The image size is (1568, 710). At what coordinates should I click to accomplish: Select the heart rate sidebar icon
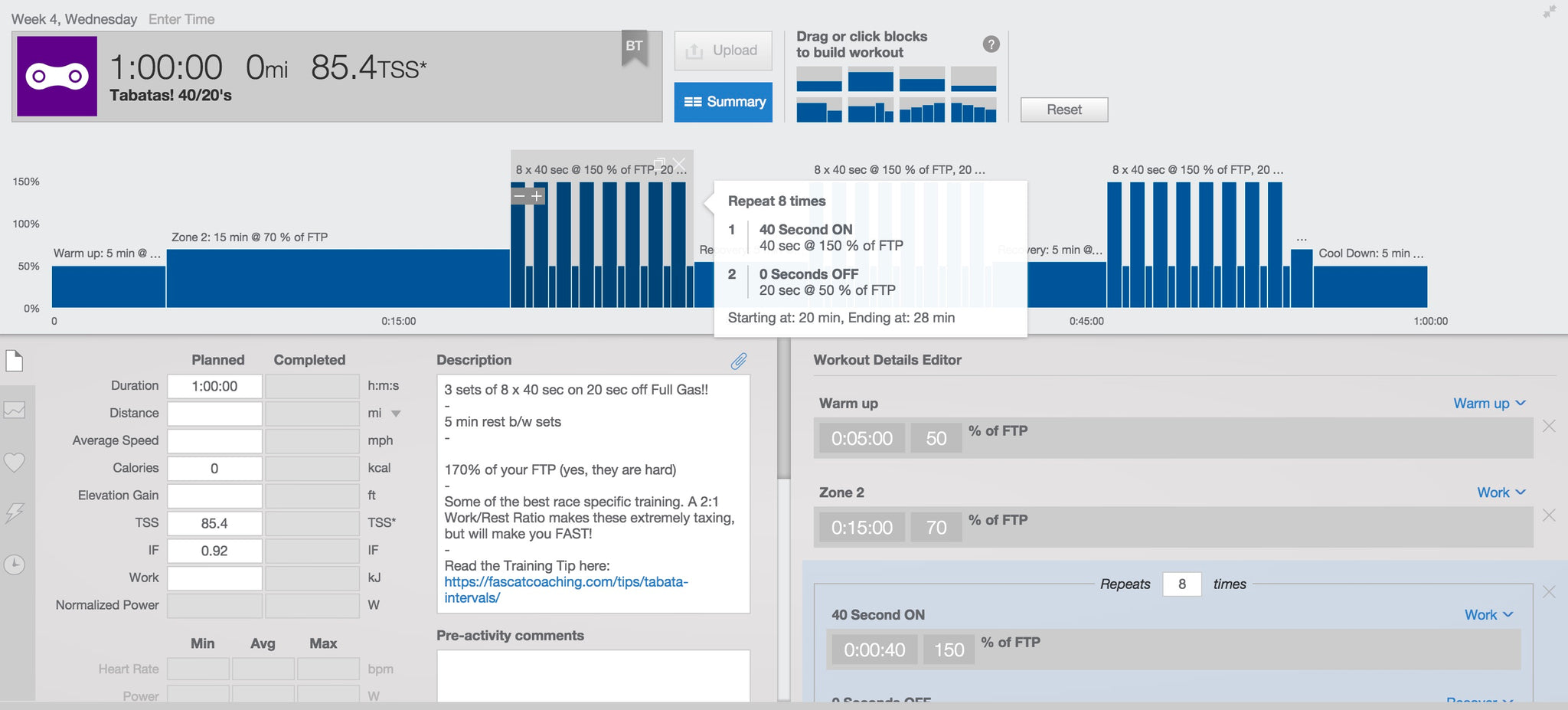15,462
